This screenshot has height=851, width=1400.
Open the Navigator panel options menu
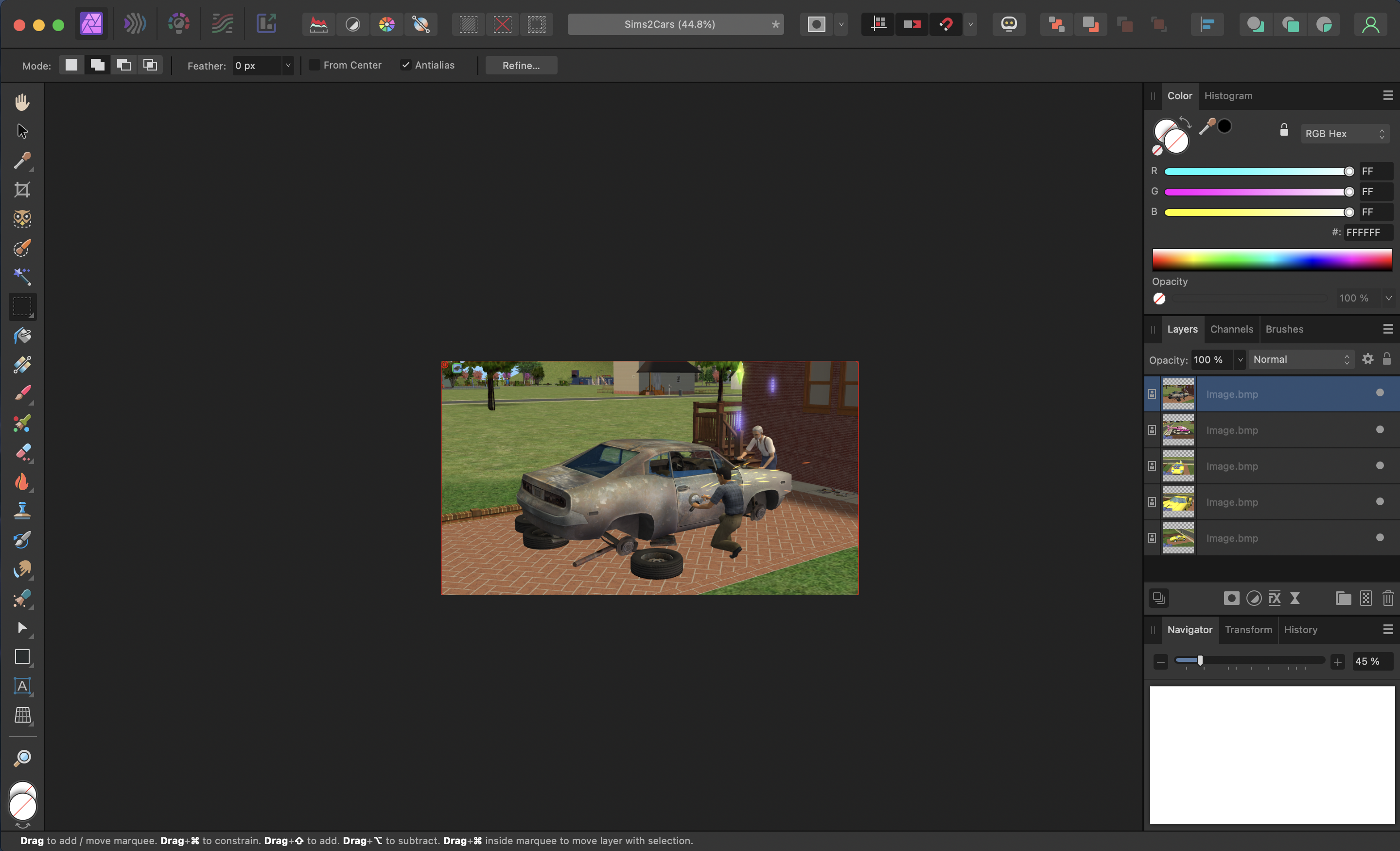coord(1388,629)
